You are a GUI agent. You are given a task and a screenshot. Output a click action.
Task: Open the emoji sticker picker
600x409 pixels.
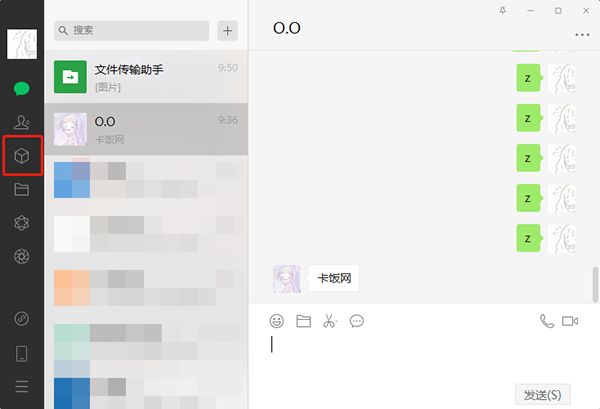click(x=277, y=321)
